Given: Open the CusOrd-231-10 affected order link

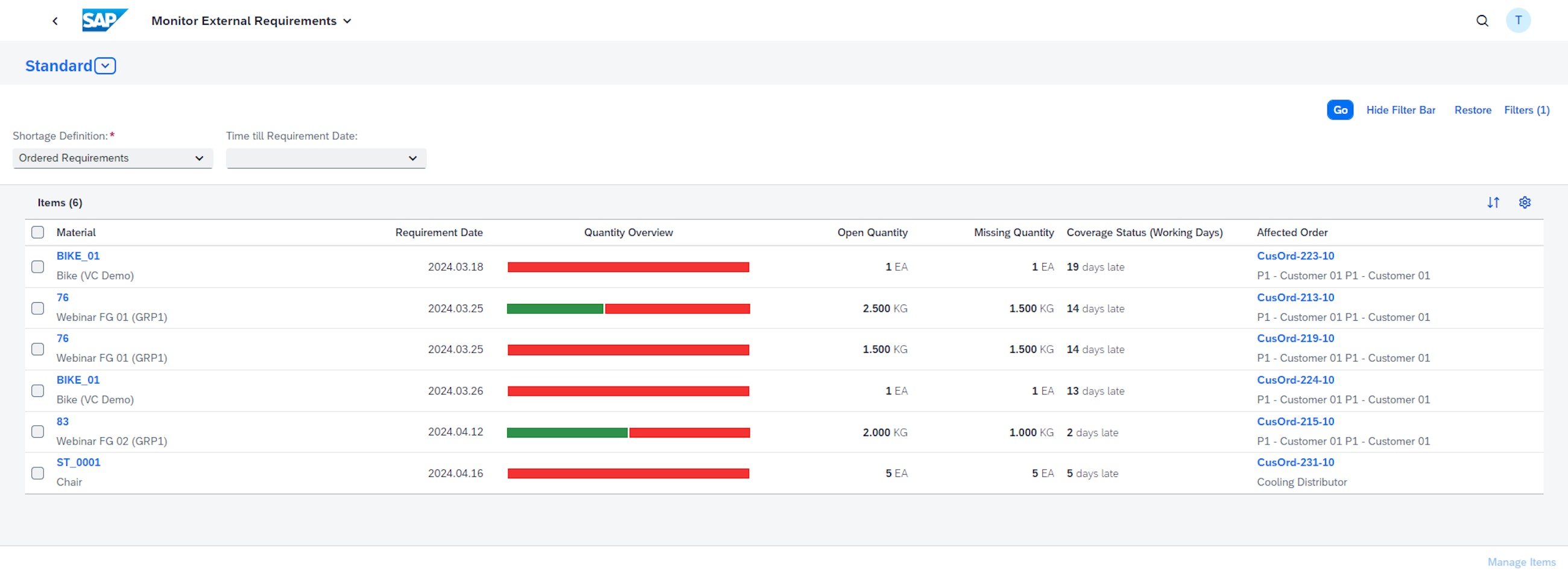Looking at the screenshot, I should [1295, 462].
